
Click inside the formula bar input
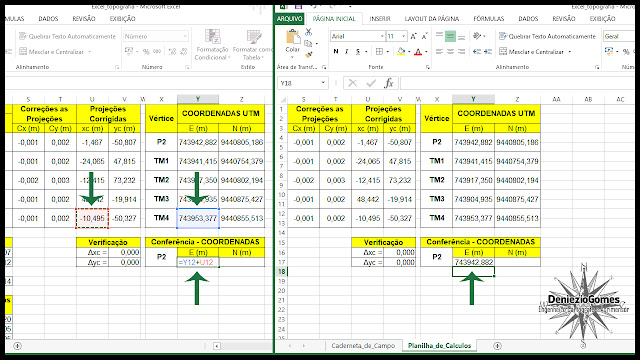click(x=518, y=83)
